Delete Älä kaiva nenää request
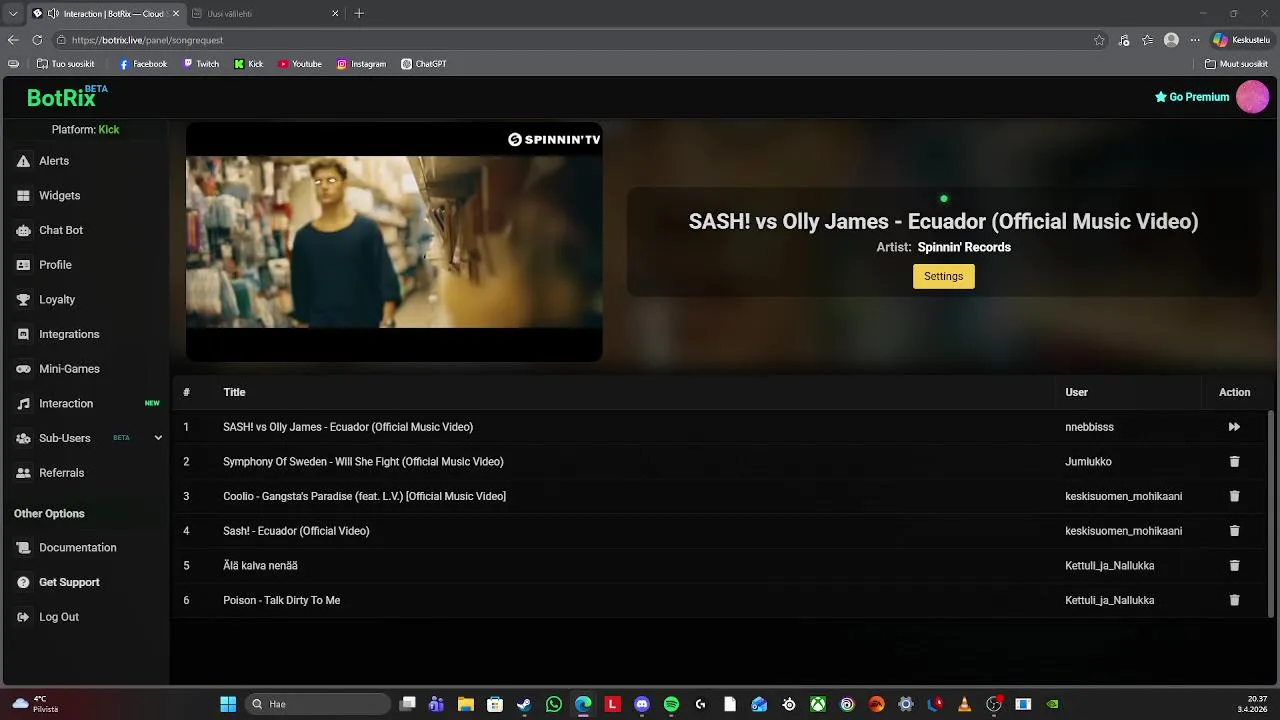Viewport: 1280px width, 720px height. 1234,566
